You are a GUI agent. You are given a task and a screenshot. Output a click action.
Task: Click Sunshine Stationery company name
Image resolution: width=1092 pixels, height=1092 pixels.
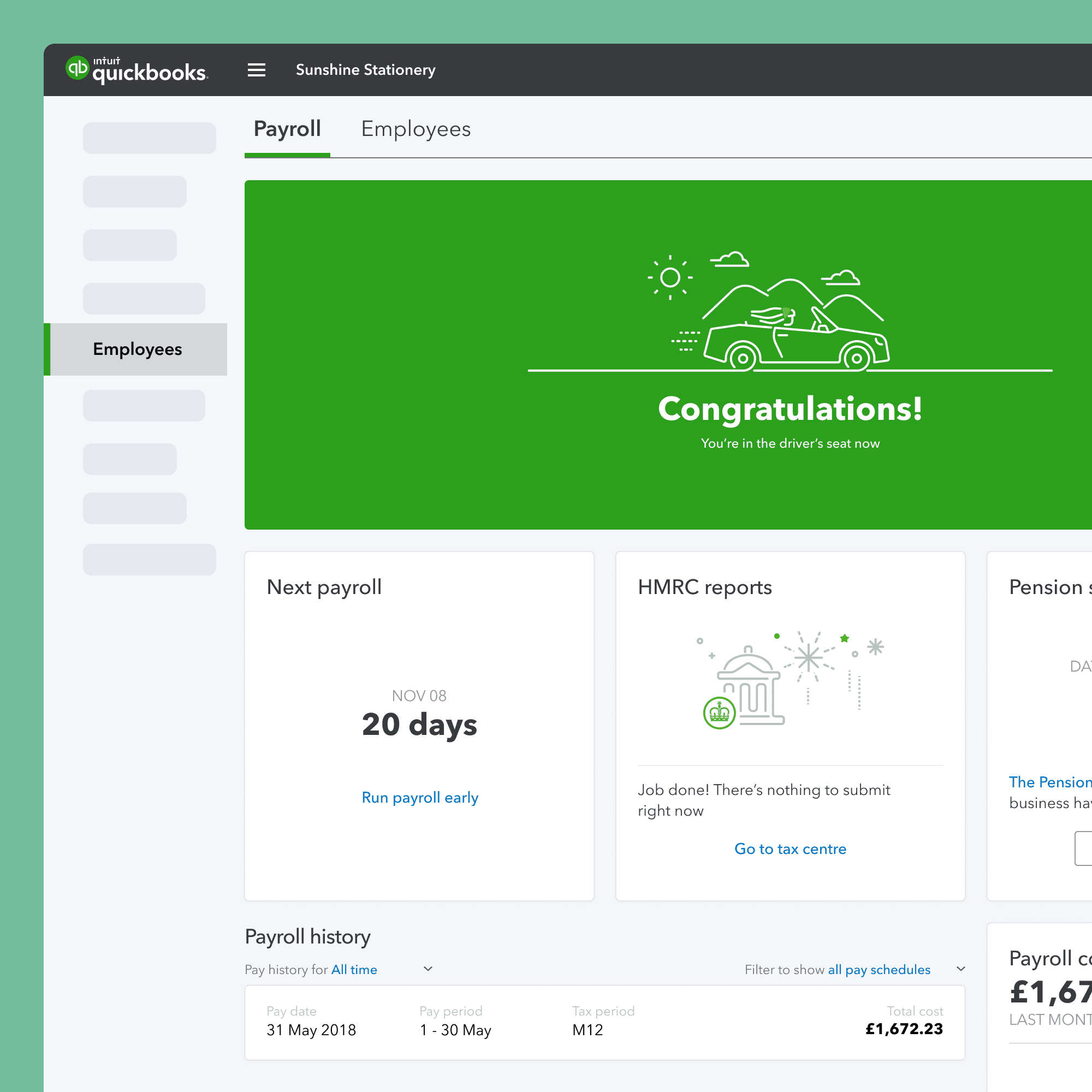tap(365, 70)
